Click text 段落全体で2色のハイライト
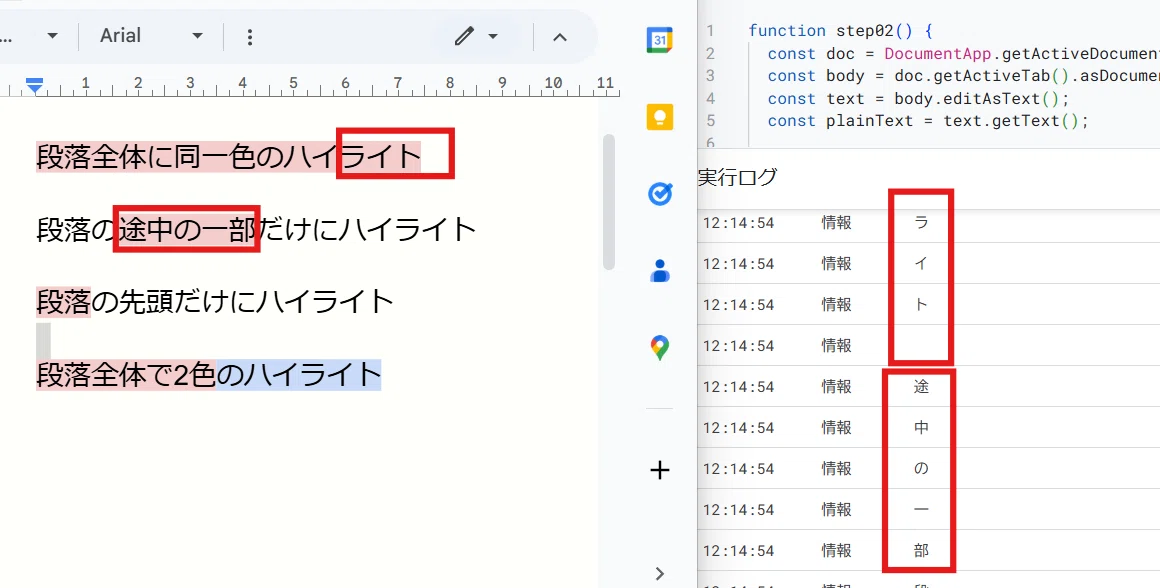This screenshot has width=1160, height=588. 209,375
